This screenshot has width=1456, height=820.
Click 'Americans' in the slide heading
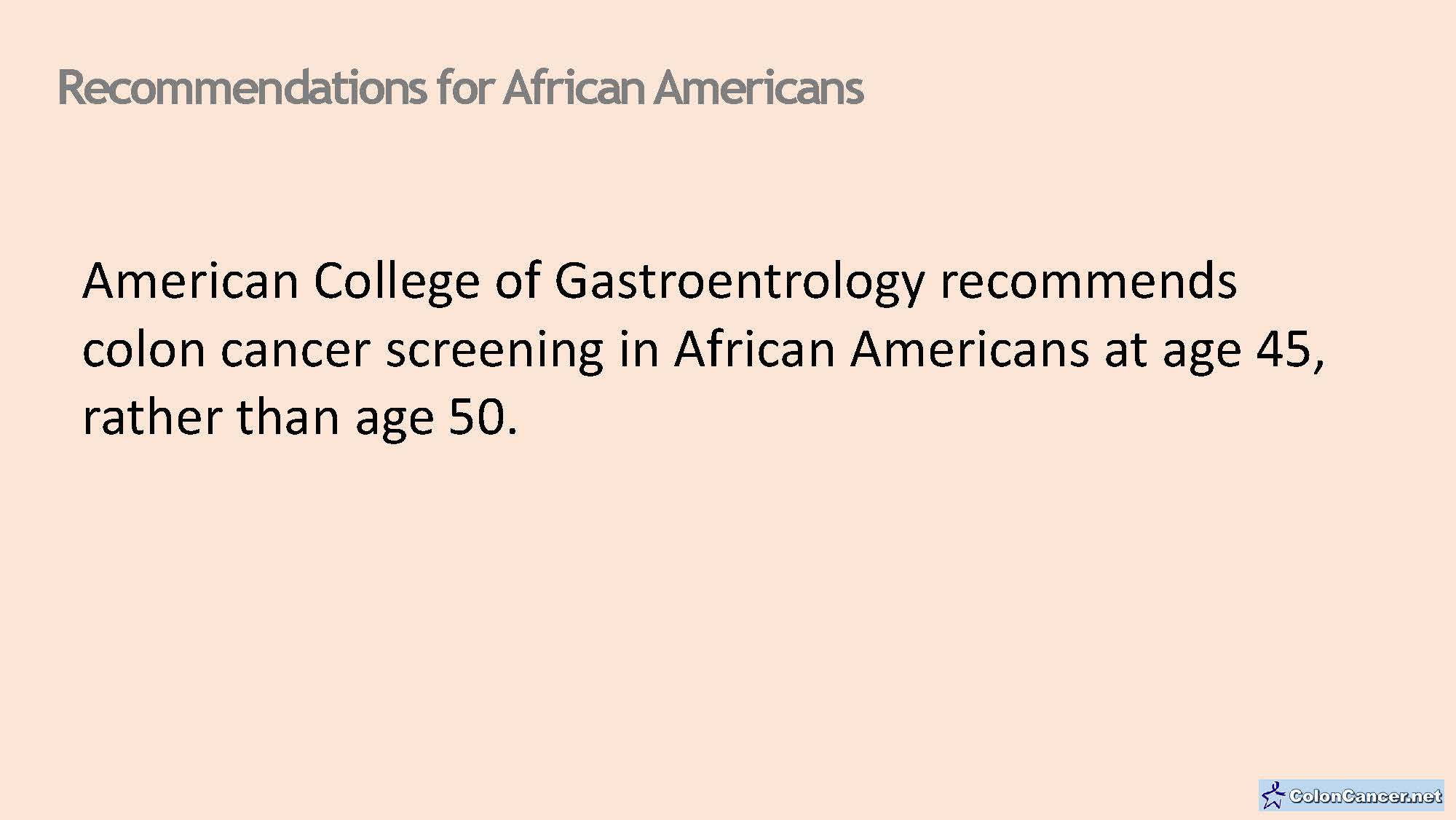(x=758, y=87)
